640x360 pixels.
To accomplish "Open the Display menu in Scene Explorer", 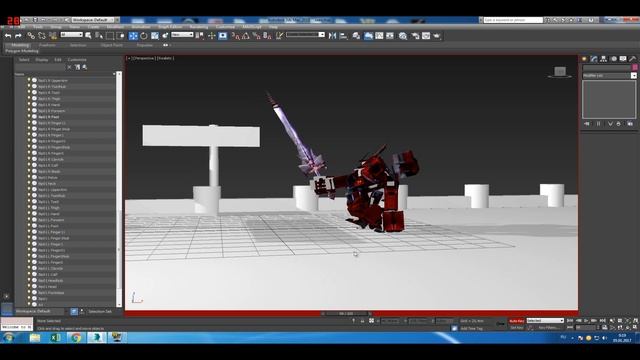I will click(x=42, y=60).
